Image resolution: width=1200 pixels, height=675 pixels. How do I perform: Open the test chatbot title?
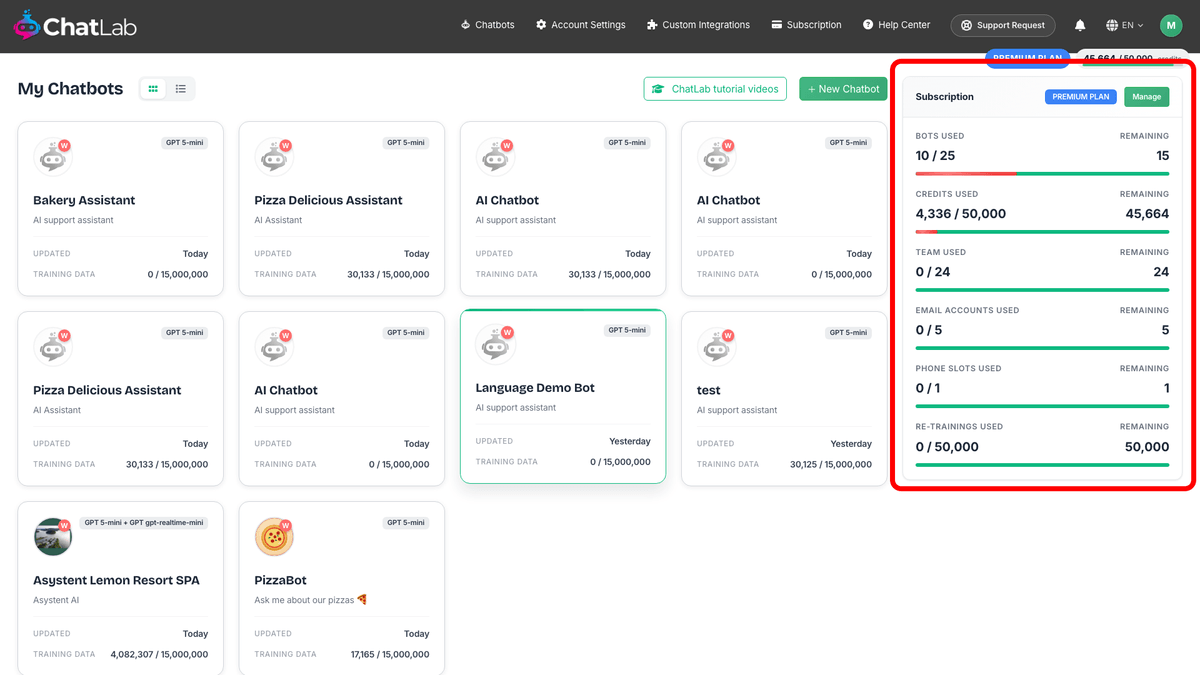point(709,390)
